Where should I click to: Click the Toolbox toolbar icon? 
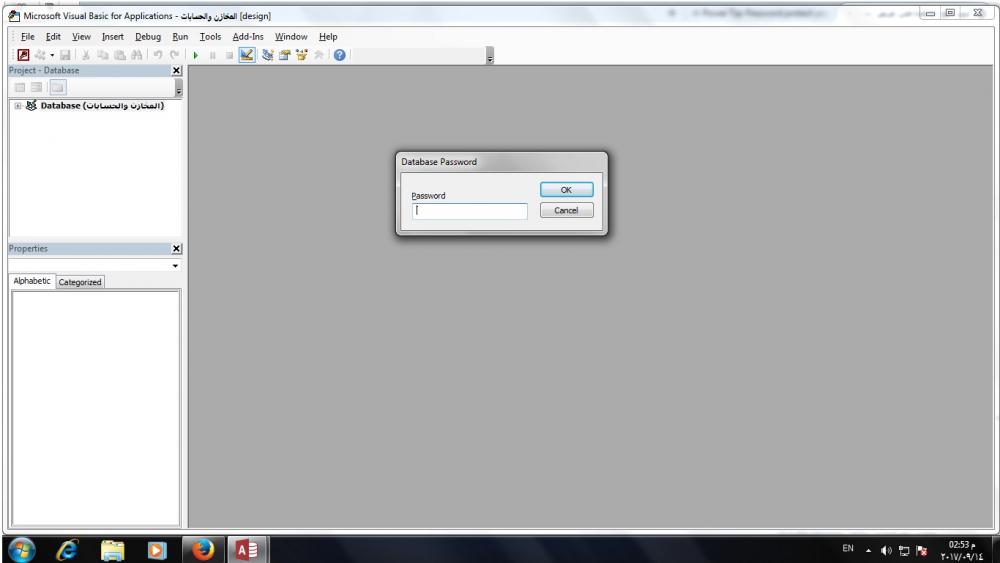[x=319, y=55]
